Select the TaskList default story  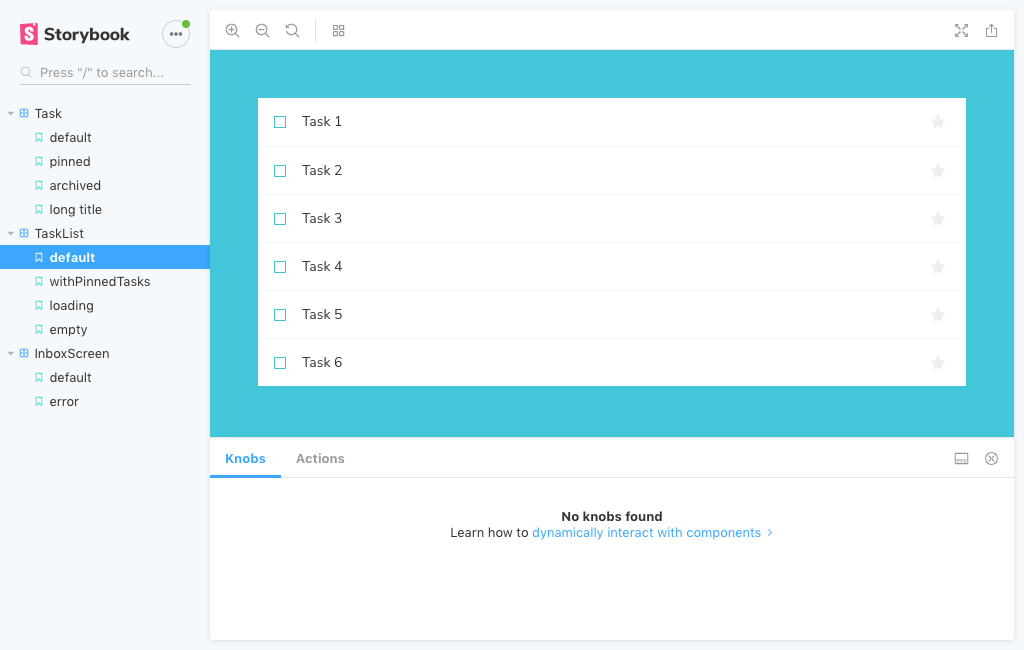(104, 257)
